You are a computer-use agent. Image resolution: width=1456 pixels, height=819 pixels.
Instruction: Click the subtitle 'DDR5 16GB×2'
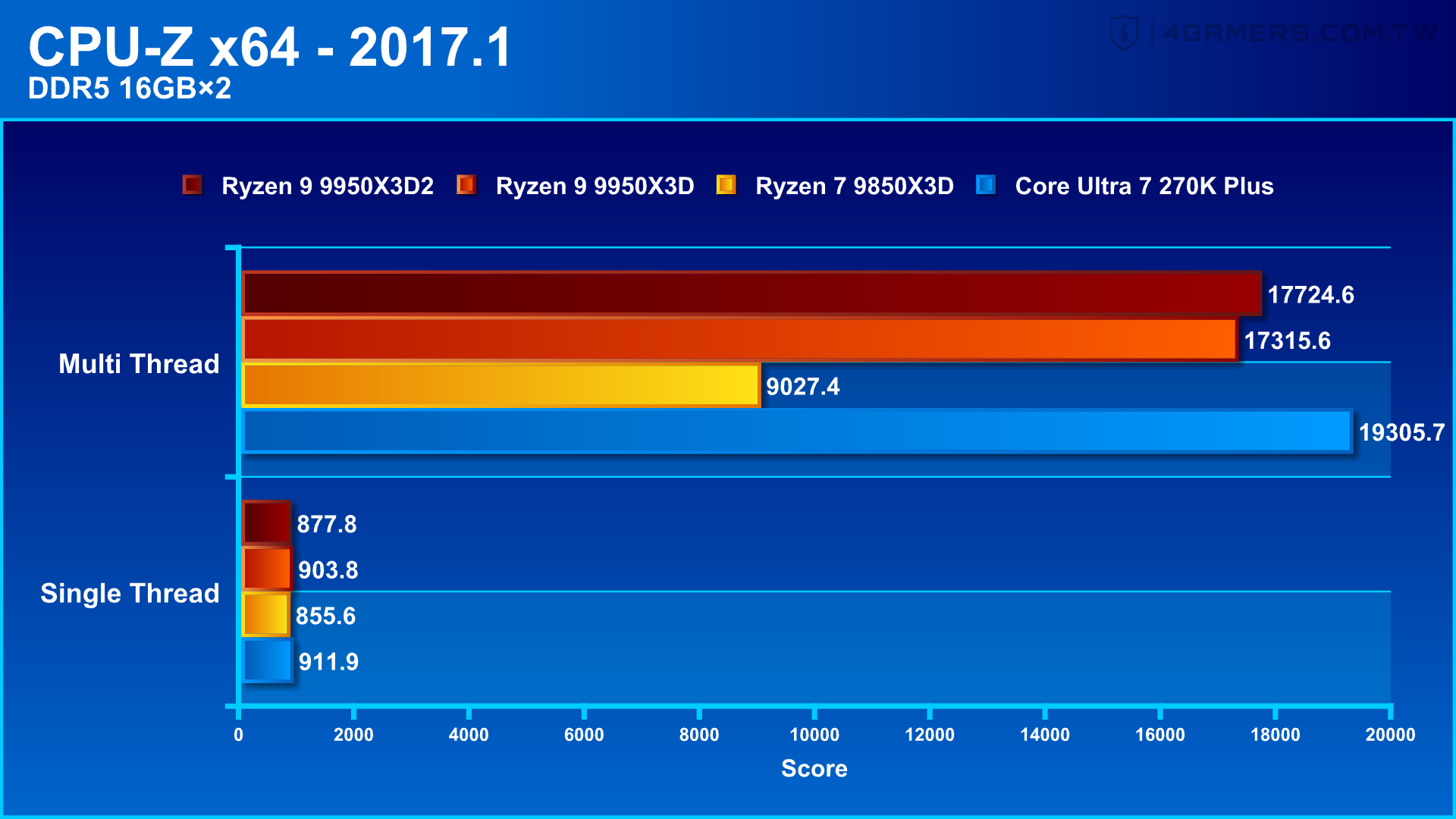pyautogui.click(x=130, y=89)
